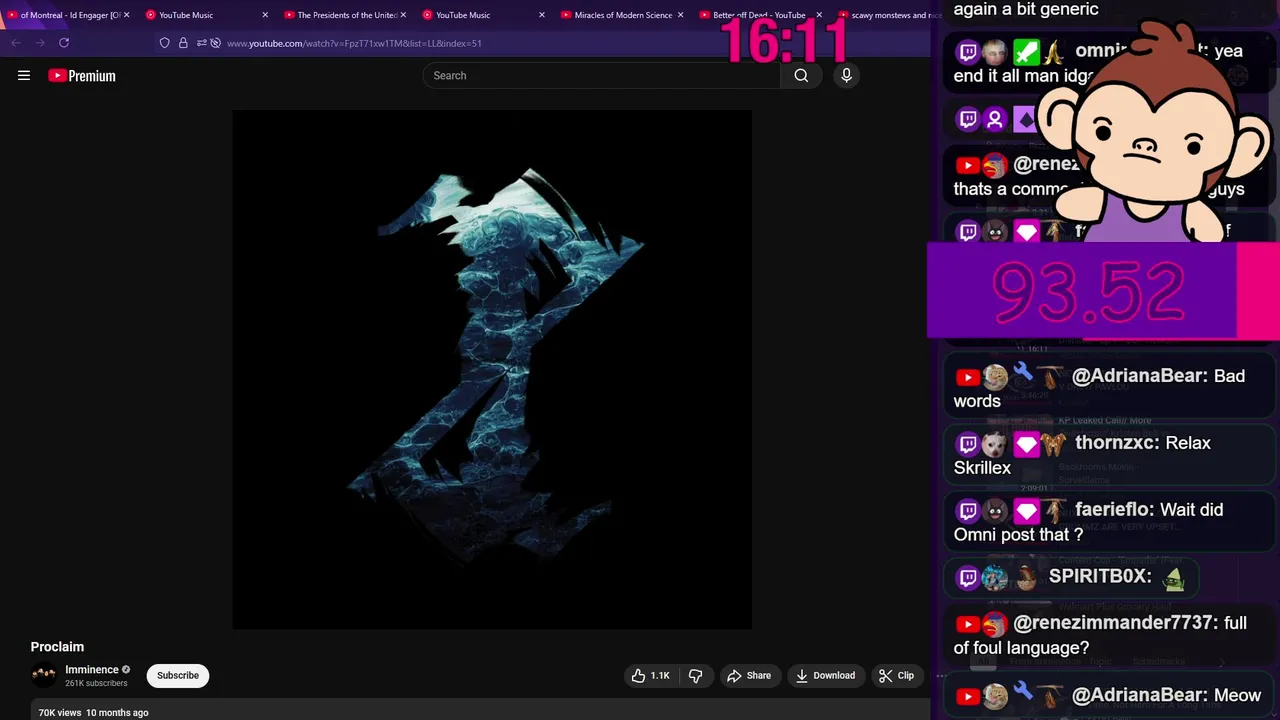Click the YouTube icon beside '@AdrianaBear: Meow'
1280x720 pixels.
coord(968,696)
